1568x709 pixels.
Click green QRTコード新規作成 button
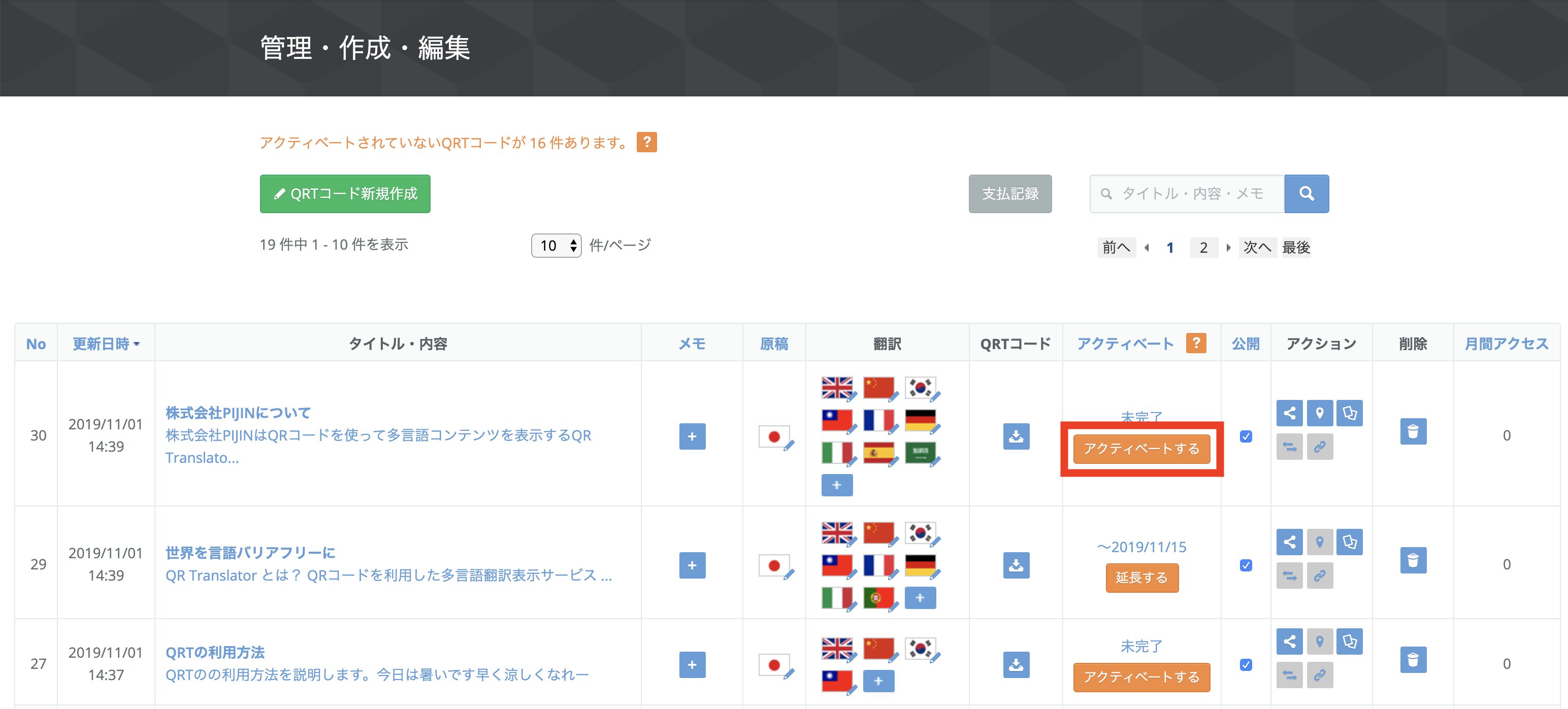[344, 193]
